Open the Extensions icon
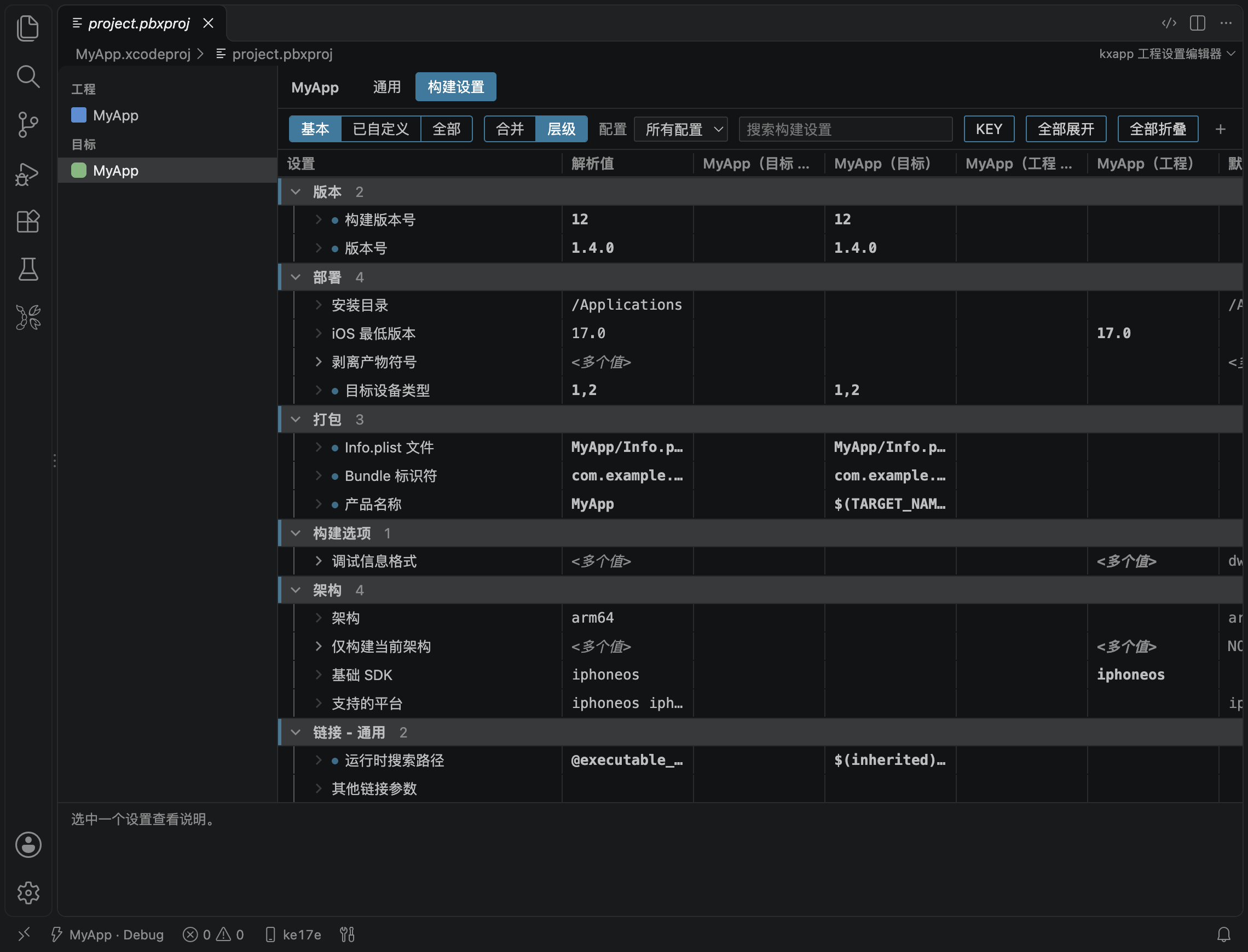The height and width of the screenshot is (952, 1248). (28, 221)
